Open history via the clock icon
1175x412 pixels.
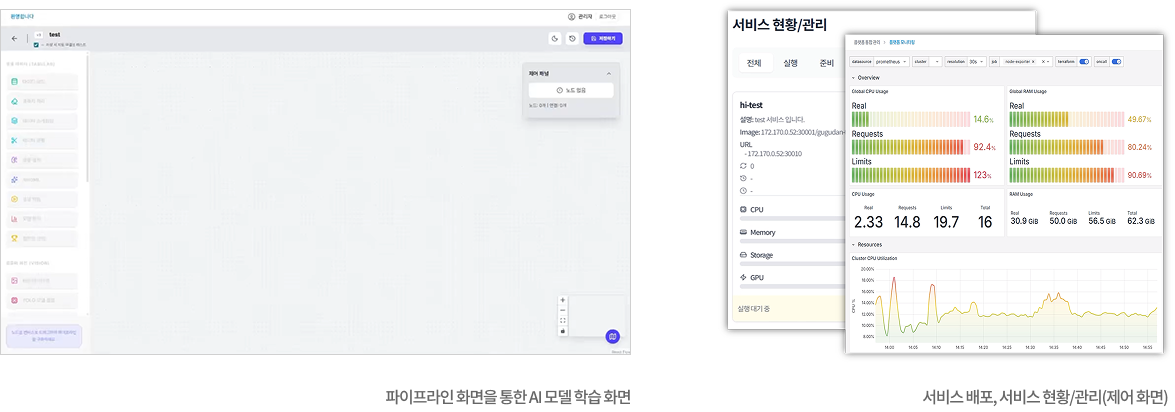click(572, 39)
